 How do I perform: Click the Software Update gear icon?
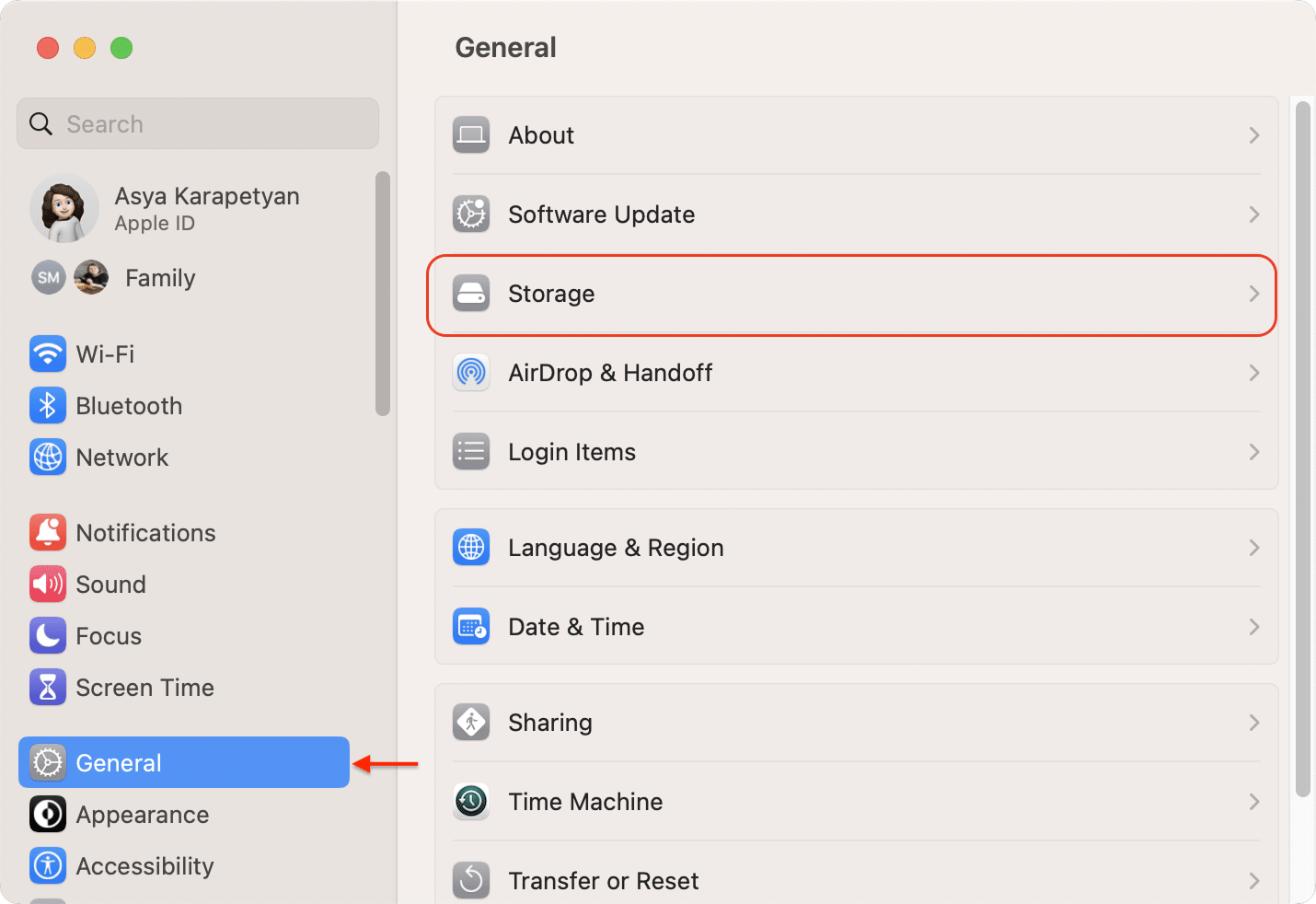[x=471, y=214]
